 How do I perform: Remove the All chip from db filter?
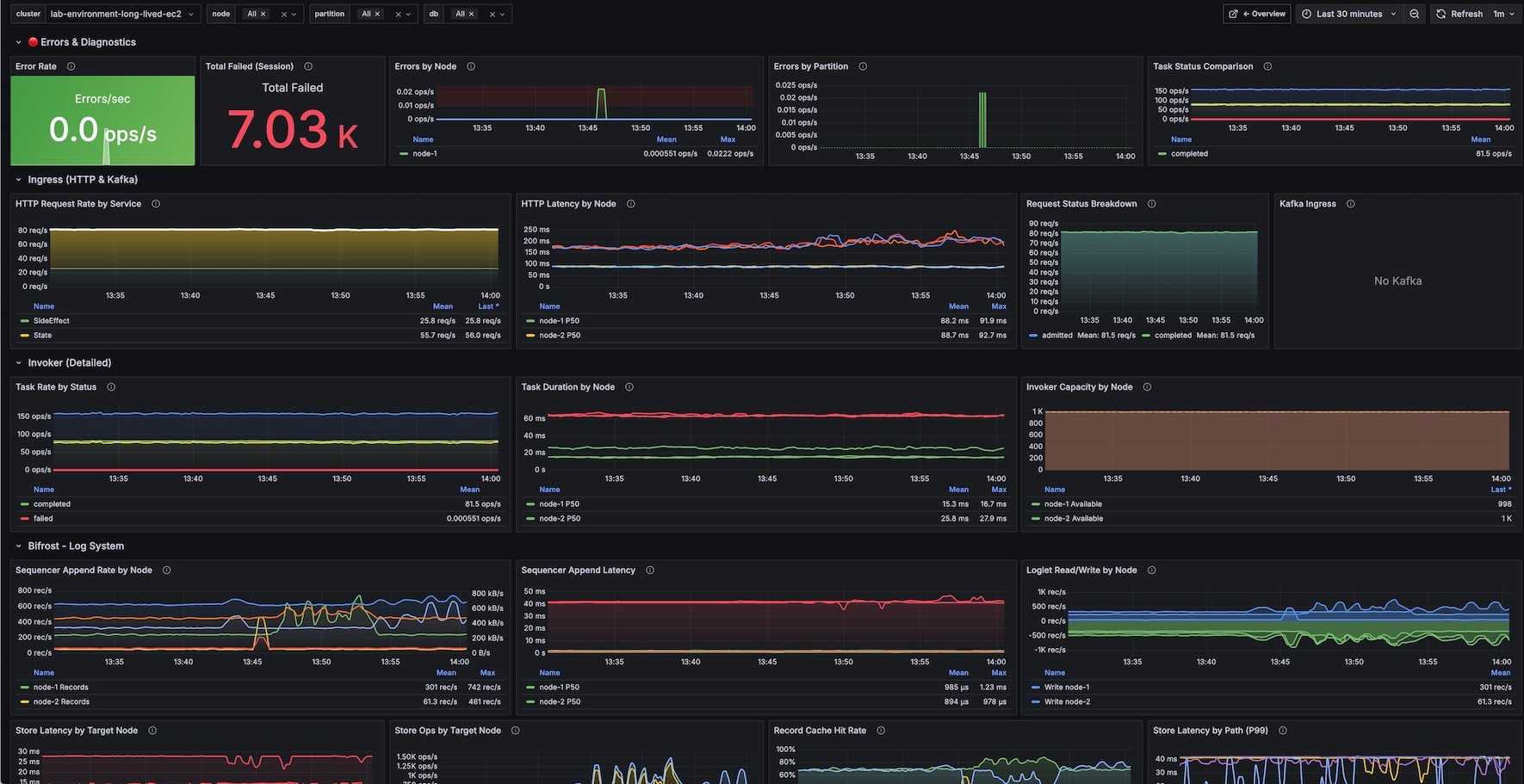(471, 14)
